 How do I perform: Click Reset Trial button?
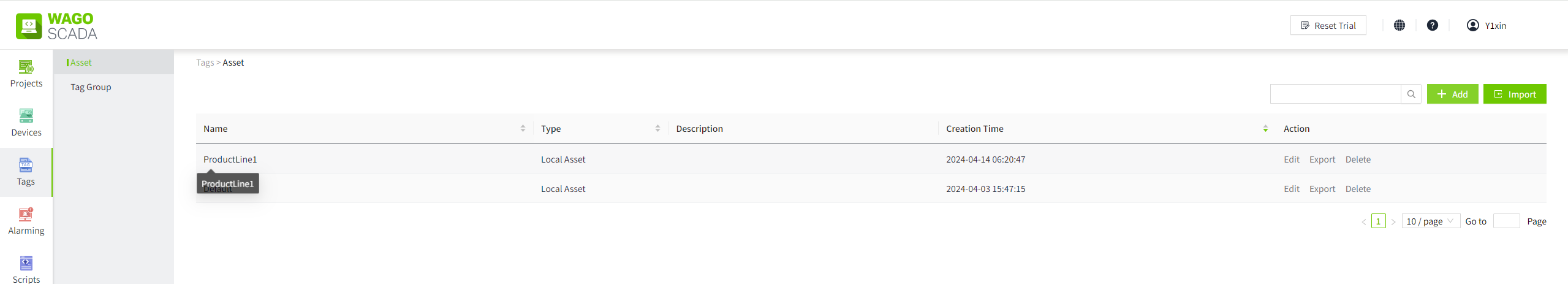point(1328,25)
